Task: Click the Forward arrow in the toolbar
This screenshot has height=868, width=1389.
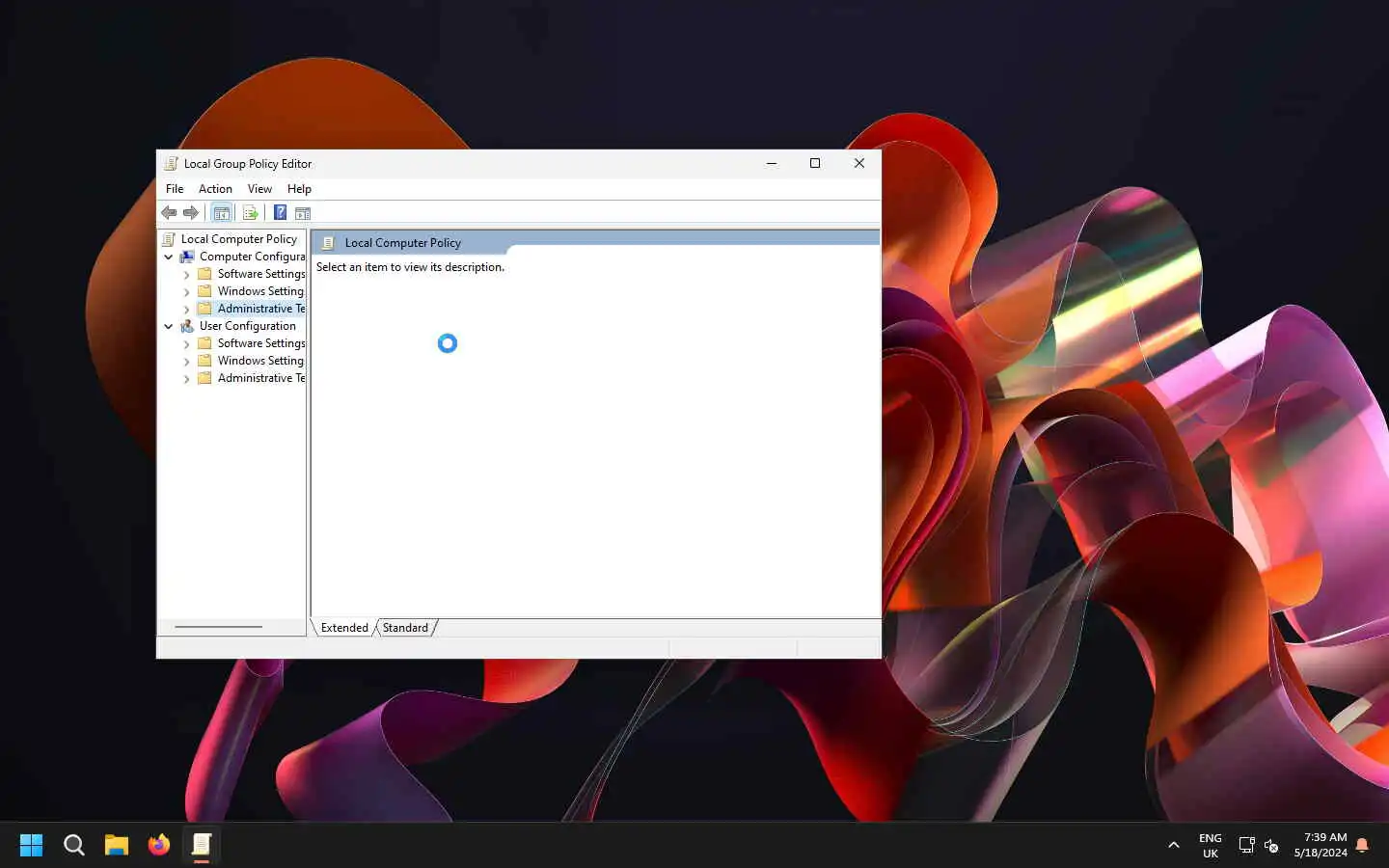Action: pos(191,213)
